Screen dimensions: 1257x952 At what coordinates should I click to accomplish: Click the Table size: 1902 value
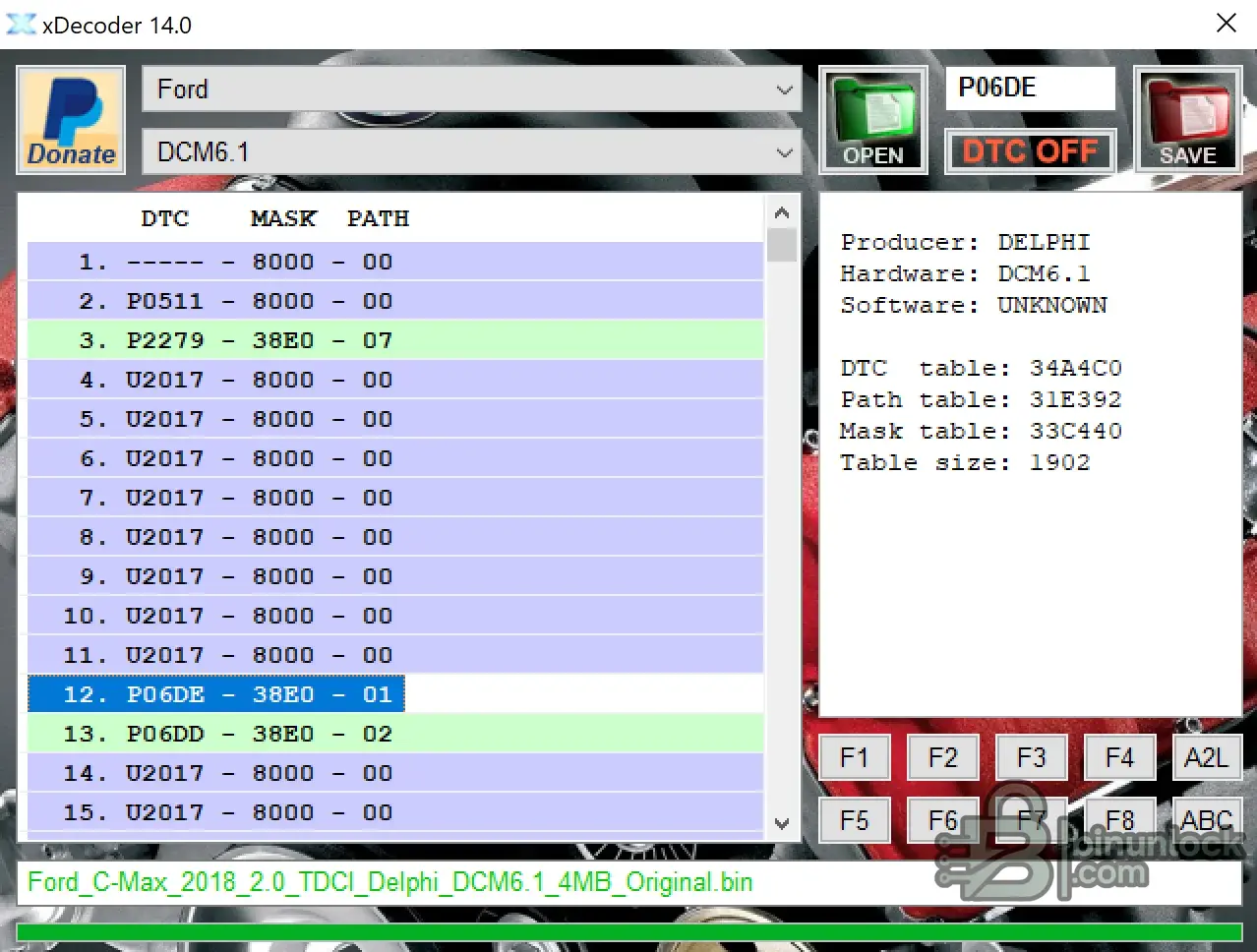tap(1060, 462)
